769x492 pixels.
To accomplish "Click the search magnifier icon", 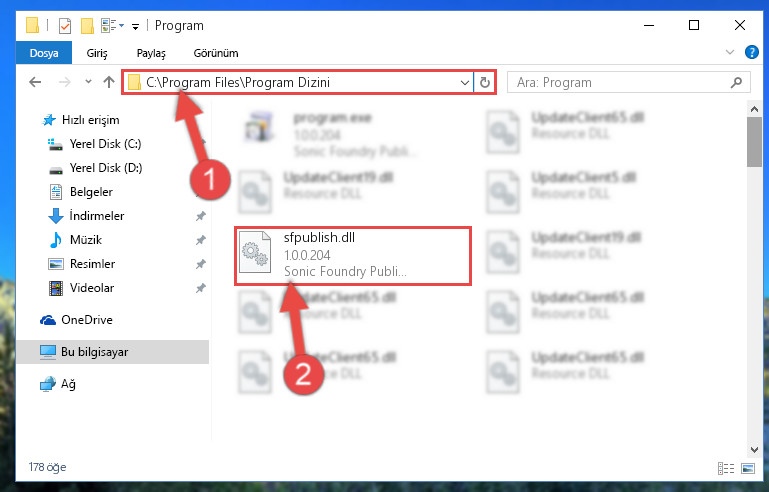I will coord(736,82).
